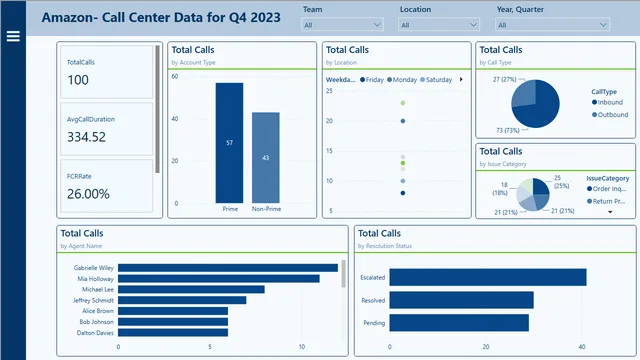
Task: Expand the IssueCategory legend down arrow
Action: coord(610,212)
